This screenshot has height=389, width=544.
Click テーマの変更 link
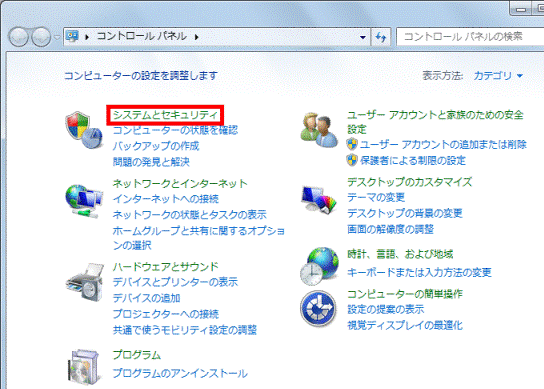click(376, 197)
